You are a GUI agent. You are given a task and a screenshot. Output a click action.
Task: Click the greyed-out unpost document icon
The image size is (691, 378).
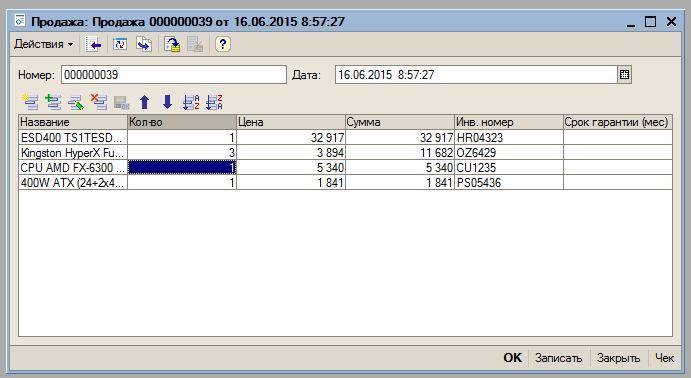[195, 44]
